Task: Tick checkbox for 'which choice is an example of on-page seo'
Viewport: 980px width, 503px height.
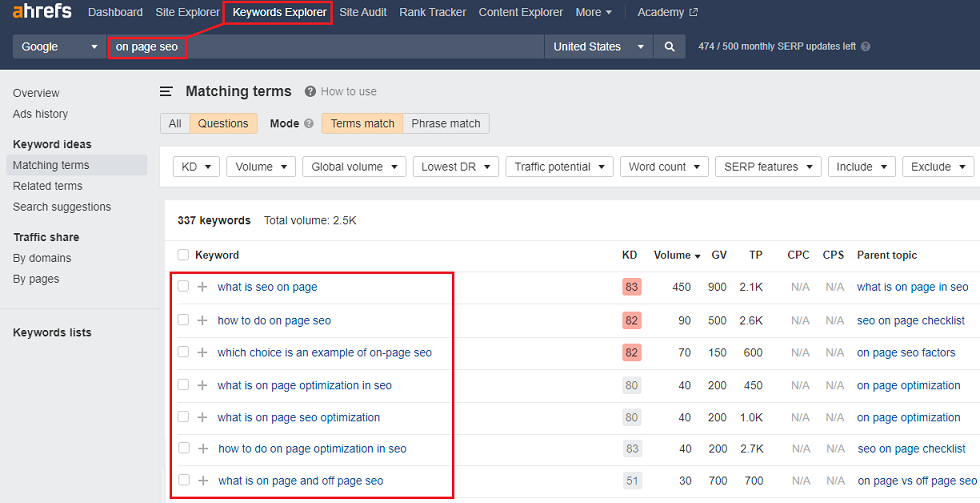Action: 183,352
